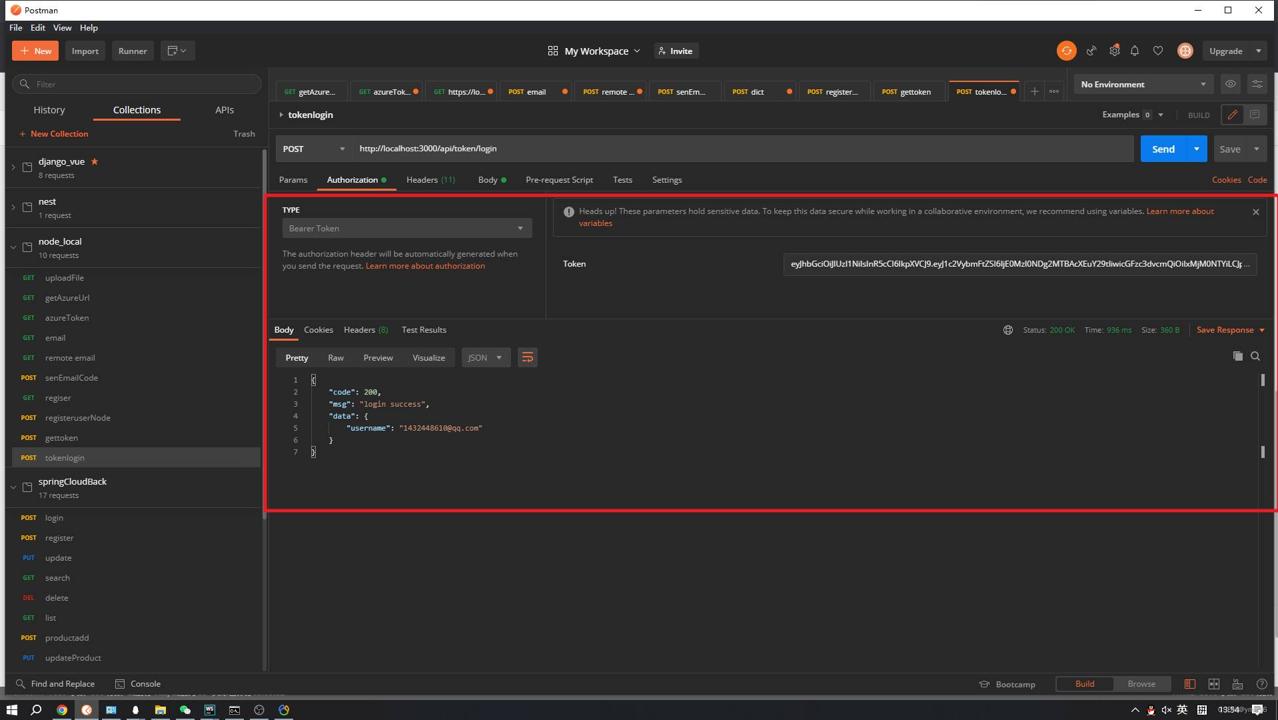Switch to Build mode toggle

coord(1084,684)
